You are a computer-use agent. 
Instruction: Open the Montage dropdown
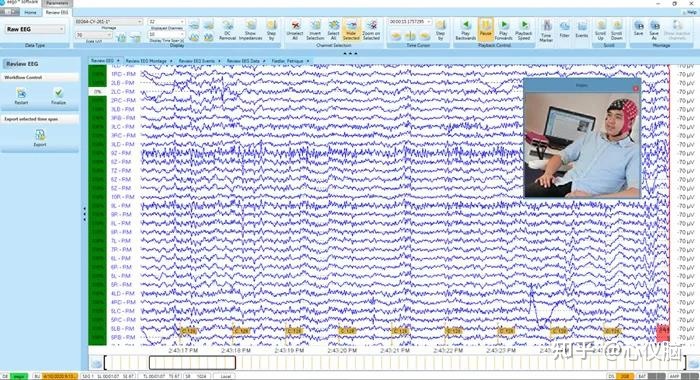pos(108,21)
